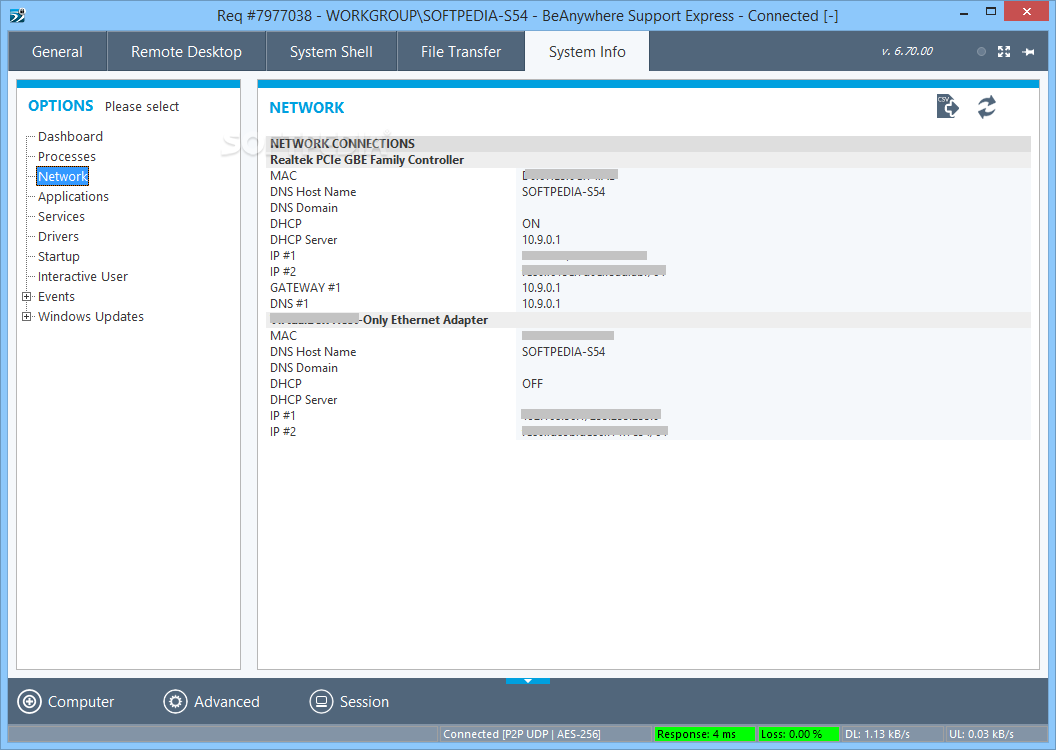Click the gray status dot indicator

pyautogui.click(x=981, y=52)
